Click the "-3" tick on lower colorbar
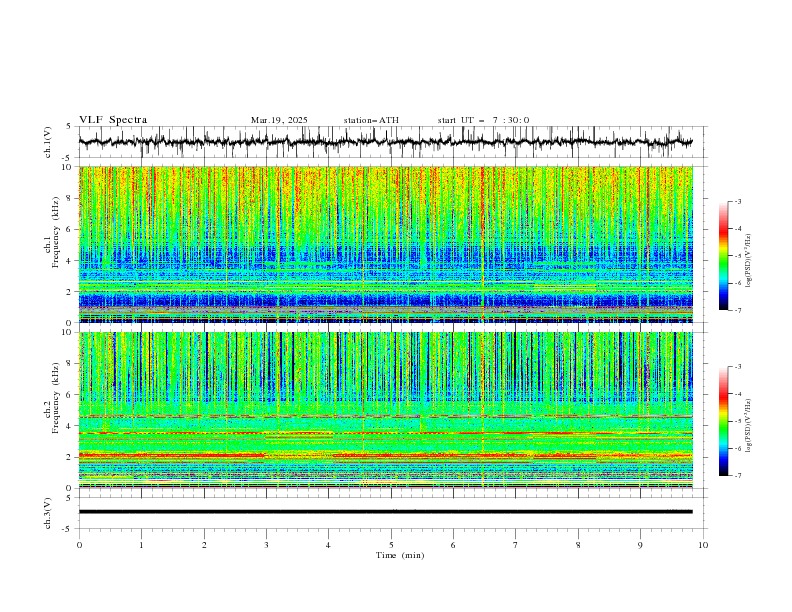This screenshot has height=612, width=792. click(x=737, y=367)
